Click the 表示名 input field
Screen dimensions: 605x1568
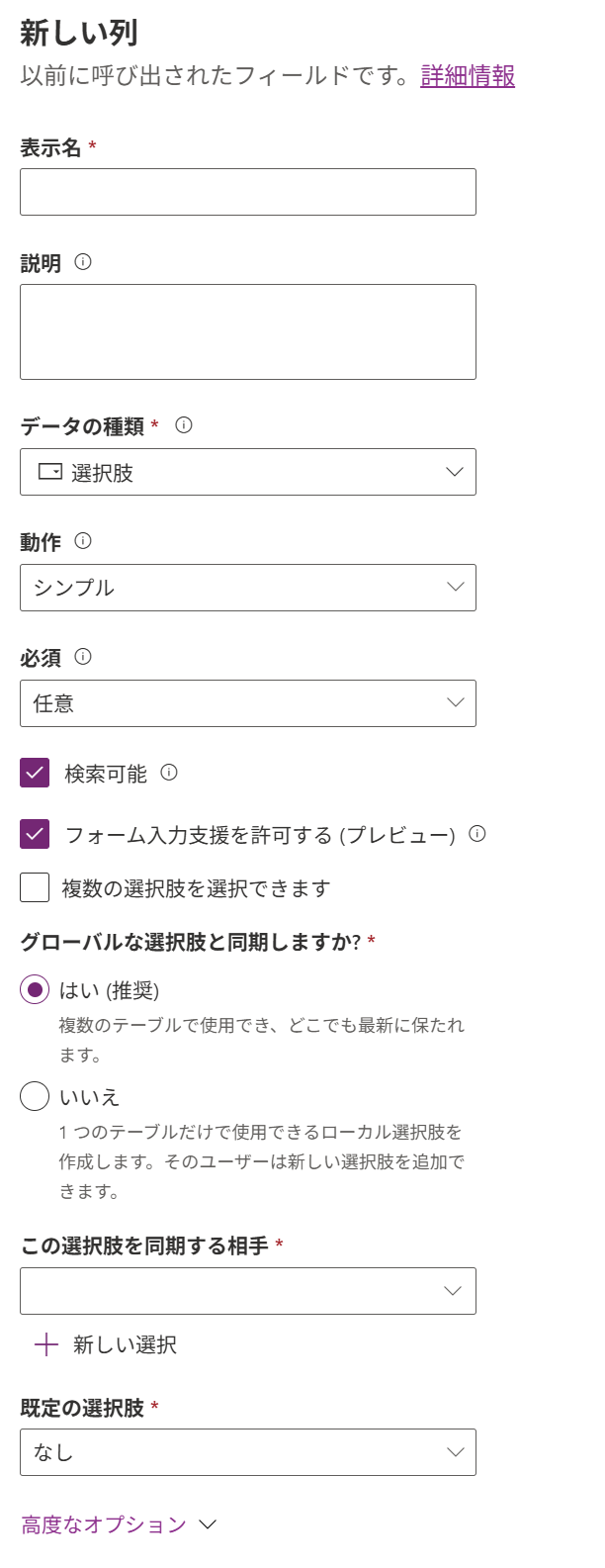(247, 191)
